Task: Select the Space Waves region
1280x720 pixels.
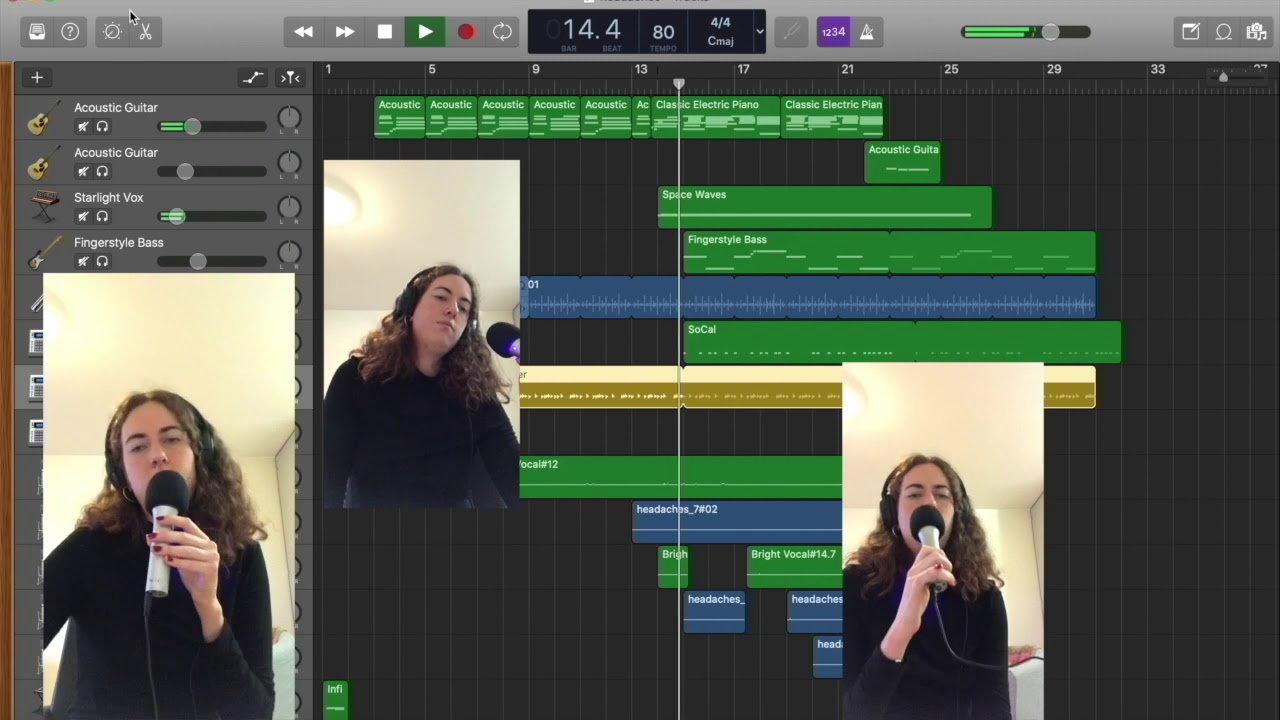Action: pos(825,208)
